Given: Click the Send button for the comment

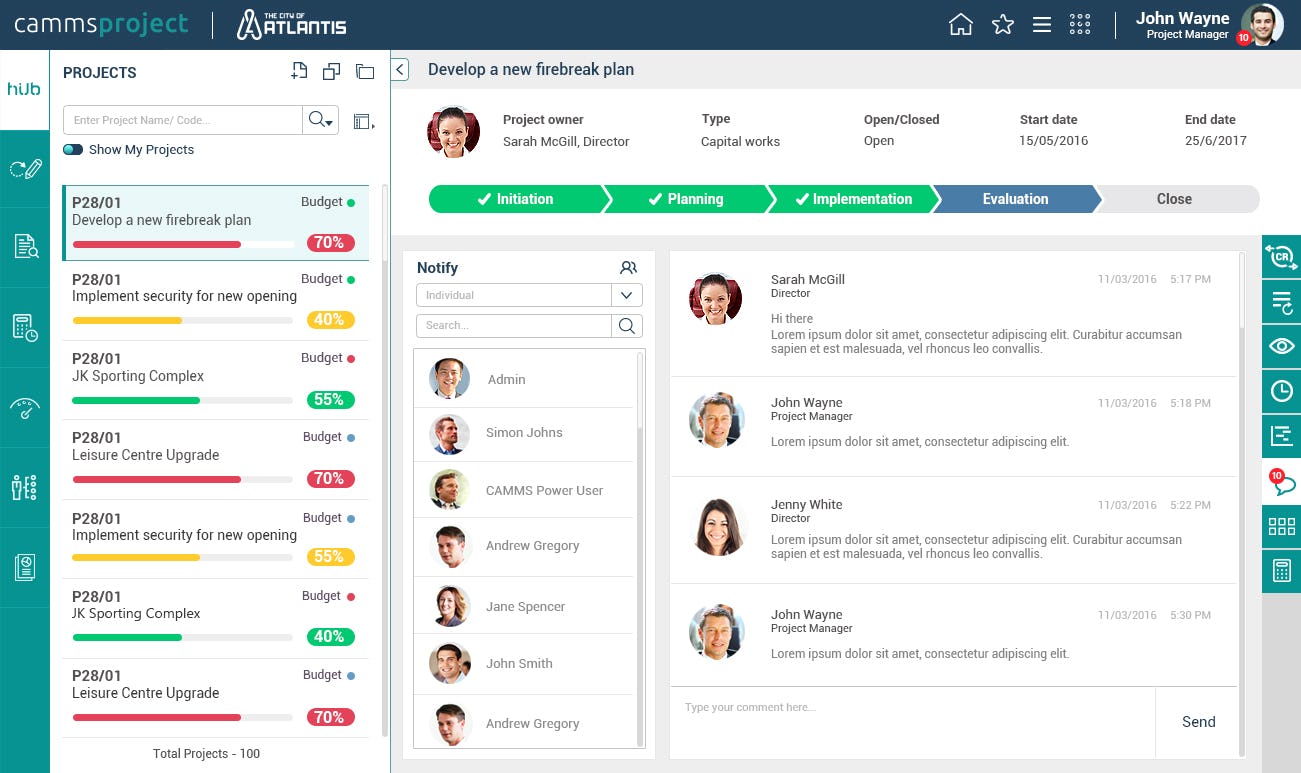Looking at the screenshot, I should click(1198, 722).
